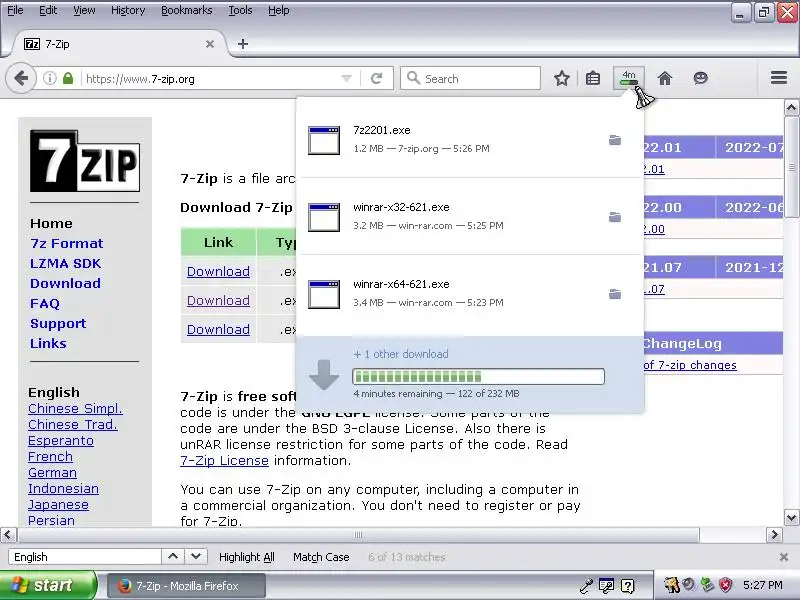Click the active download progress bar
800x600 pixels.
coord(478,377)
